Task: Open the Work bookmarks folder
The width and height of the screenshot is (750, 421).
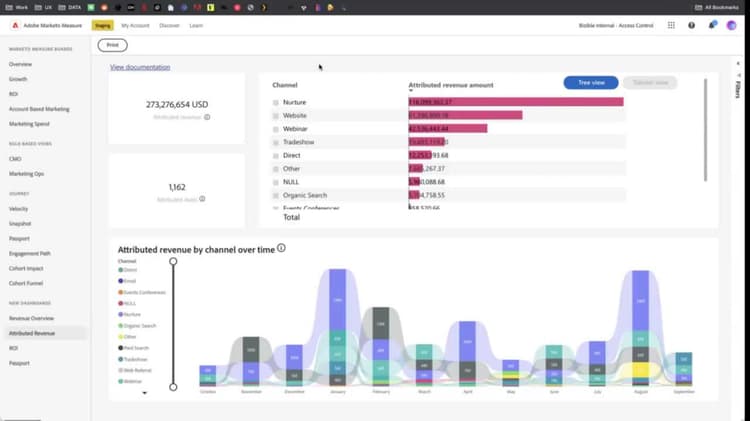Action: click(17, 8)
